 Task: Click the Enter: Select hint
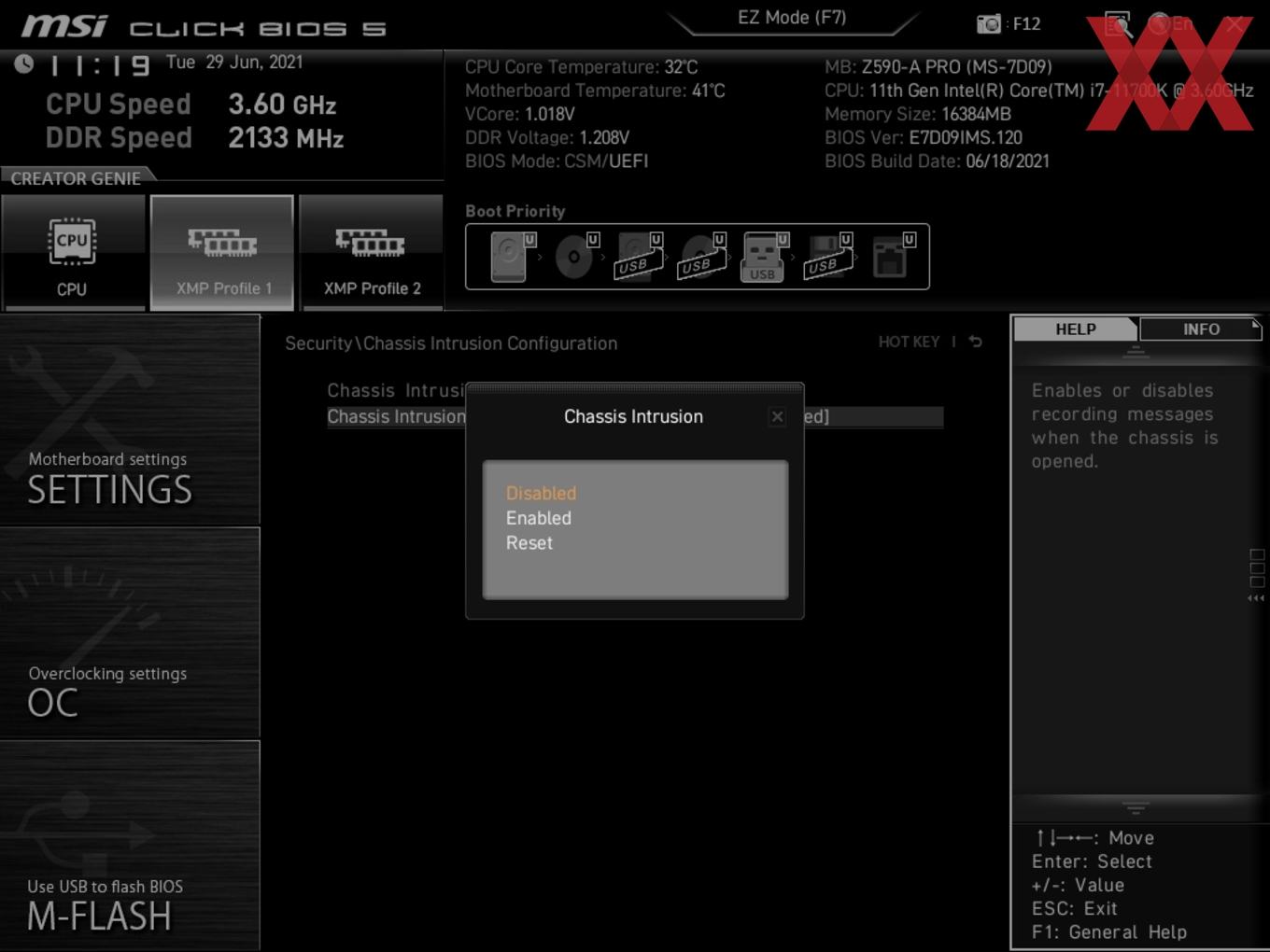1092,861
